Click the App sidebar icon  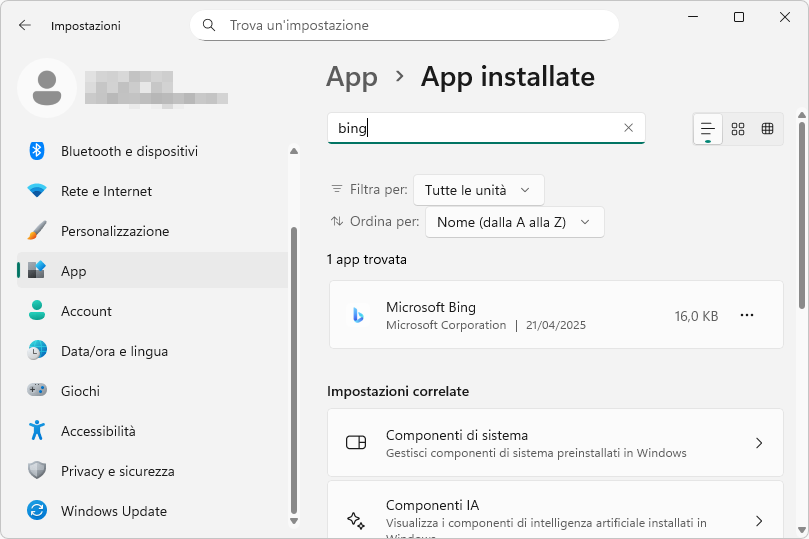pos(37,270)
